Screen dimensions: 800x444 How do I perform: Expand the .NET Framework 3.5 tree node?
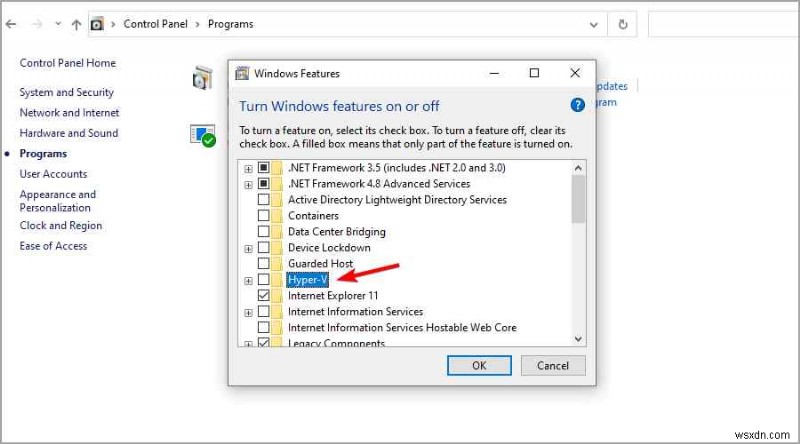[248, 168]
